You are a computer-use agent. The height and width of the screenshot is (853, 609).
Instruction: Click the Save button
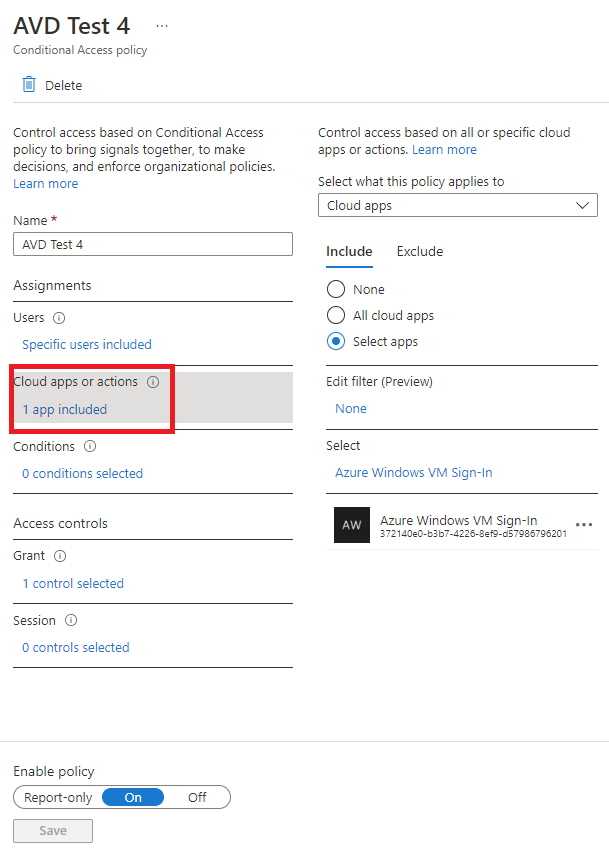pos(53,831)
